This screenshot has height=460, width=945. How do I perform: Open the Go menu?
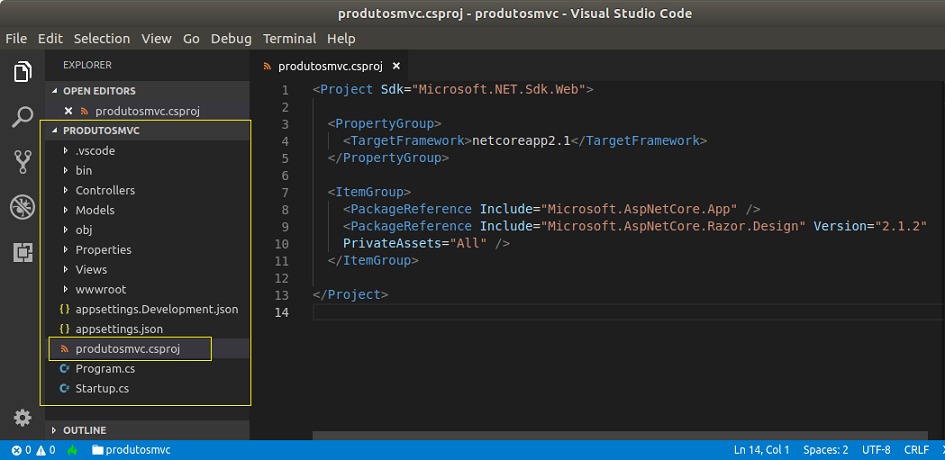point(191,39)
